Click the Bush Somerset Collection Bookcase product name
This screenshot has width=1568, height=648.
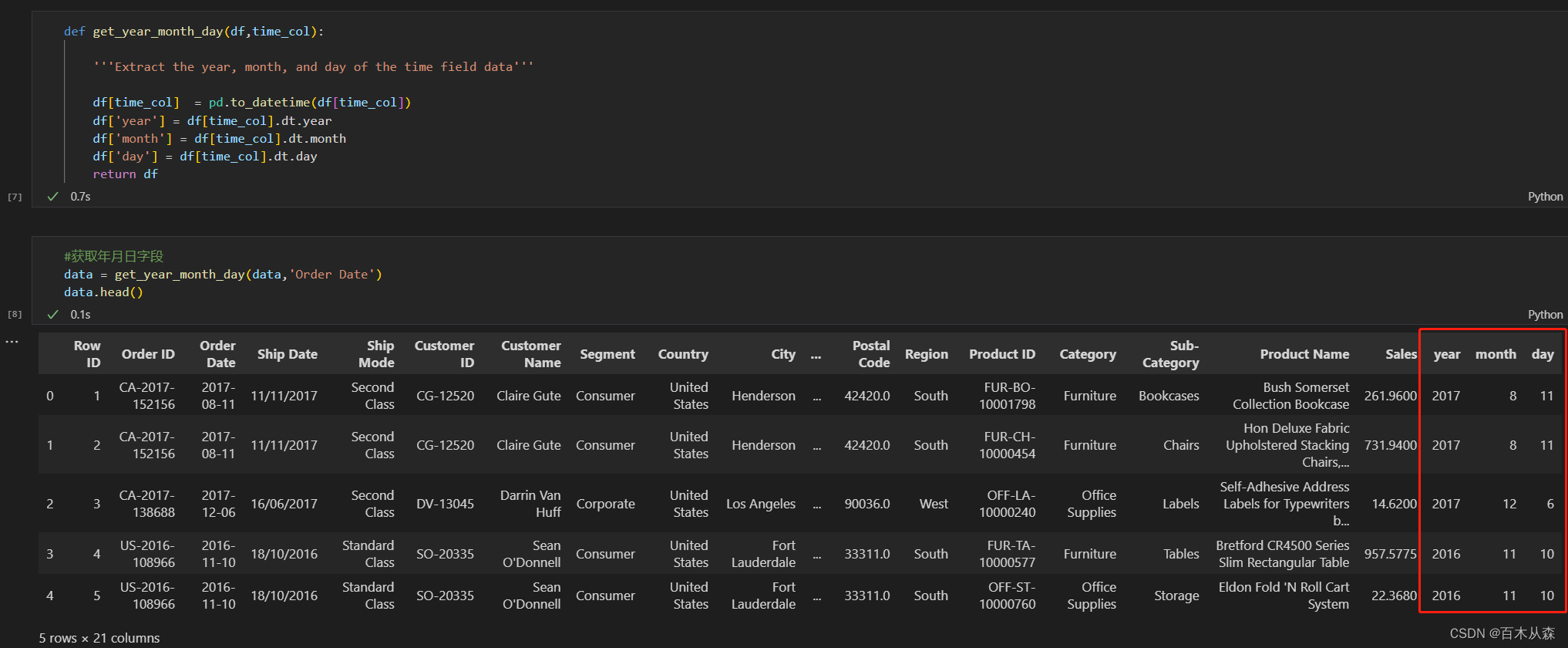click(x=1291, y=396)
